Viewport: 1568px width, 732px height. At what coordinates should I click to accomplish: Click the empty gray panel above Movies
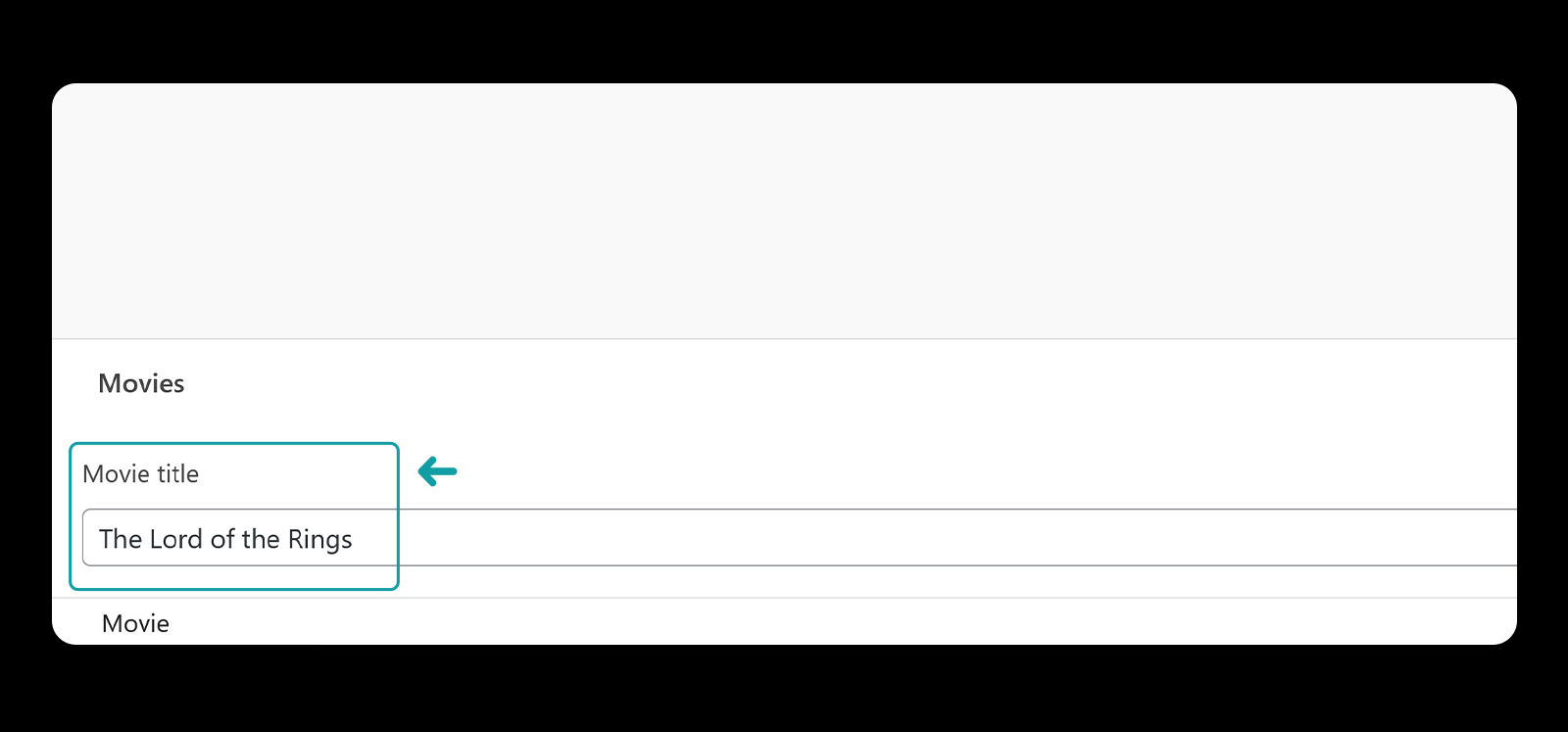784,211
